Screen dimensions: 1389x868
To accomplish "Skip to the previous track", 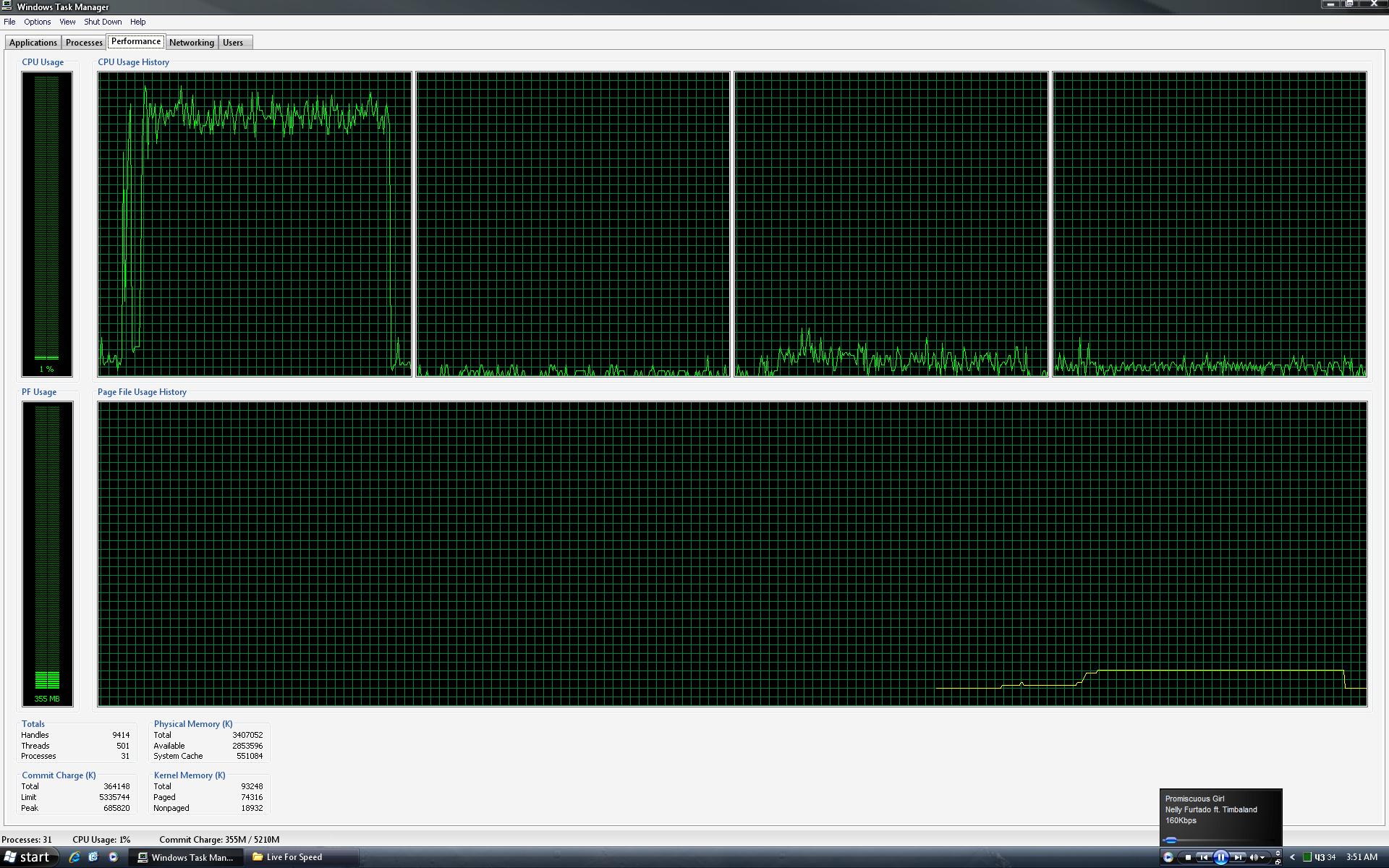I will click(x=1204, y=858).
